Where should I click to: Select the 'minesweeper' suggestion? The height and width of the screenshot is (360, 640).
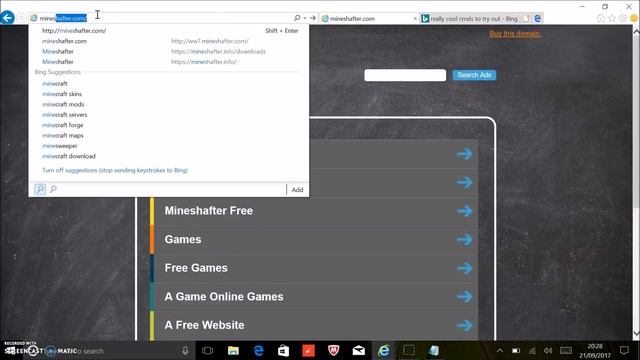pos(60,146)
